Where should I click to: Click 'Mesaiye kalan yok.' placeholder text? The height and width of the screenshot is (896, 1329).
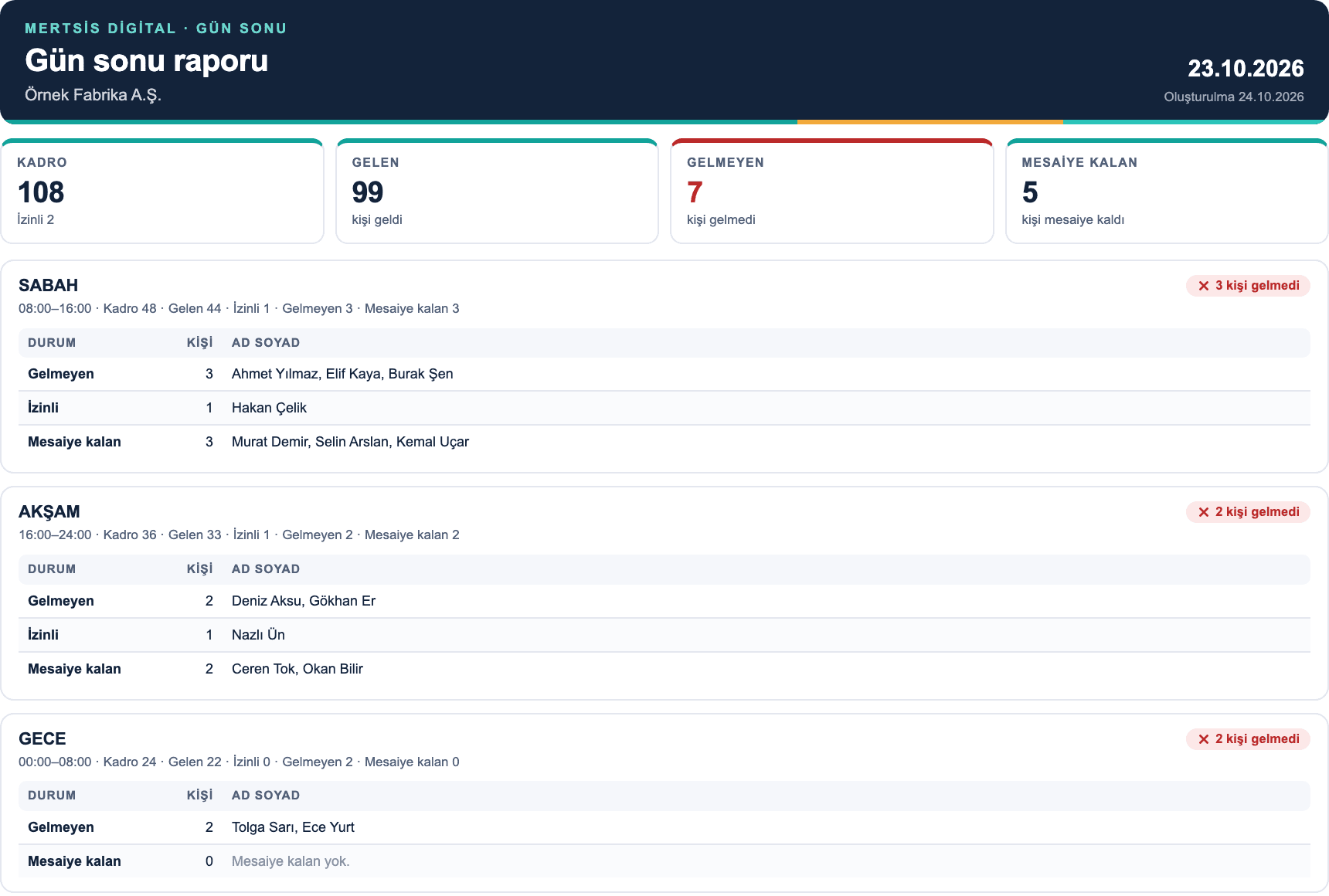(x=291, y=861)
